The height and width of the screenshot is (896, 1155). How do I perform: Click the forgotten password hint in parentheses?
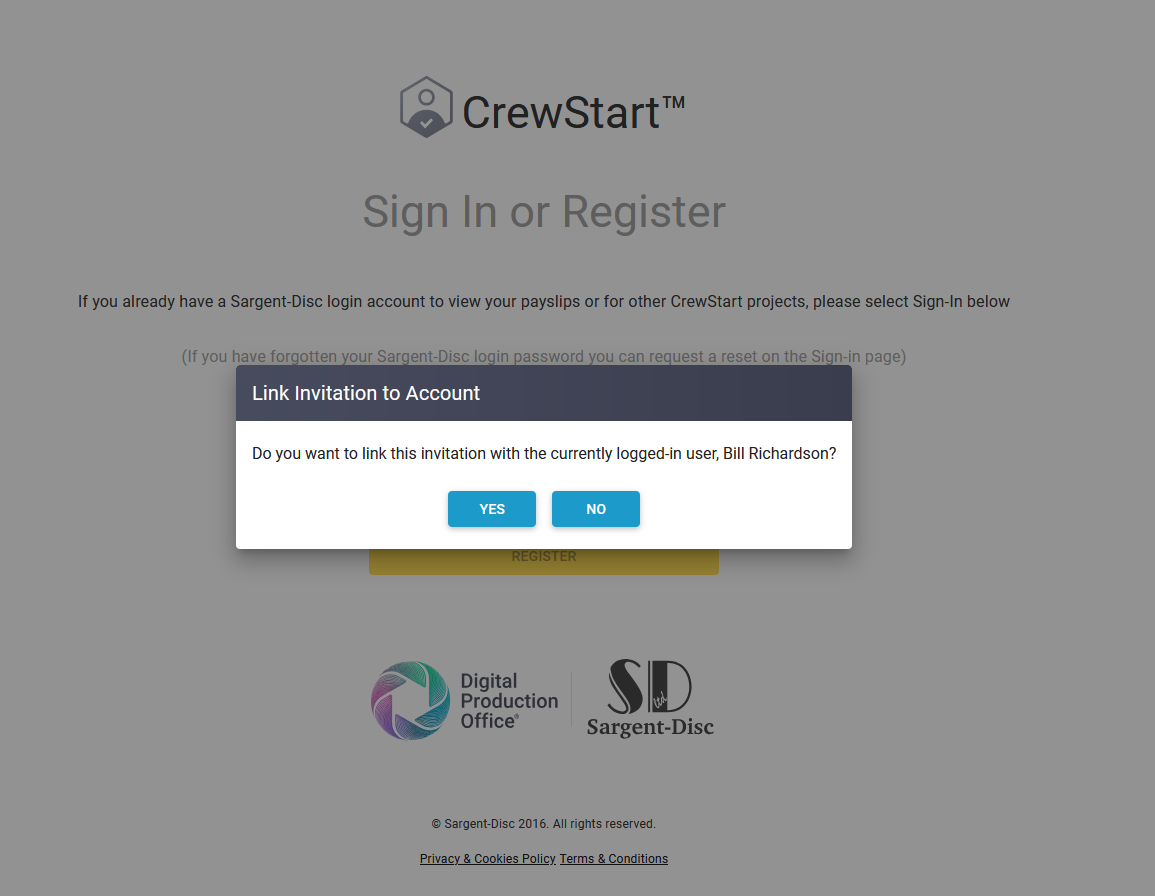544,357
